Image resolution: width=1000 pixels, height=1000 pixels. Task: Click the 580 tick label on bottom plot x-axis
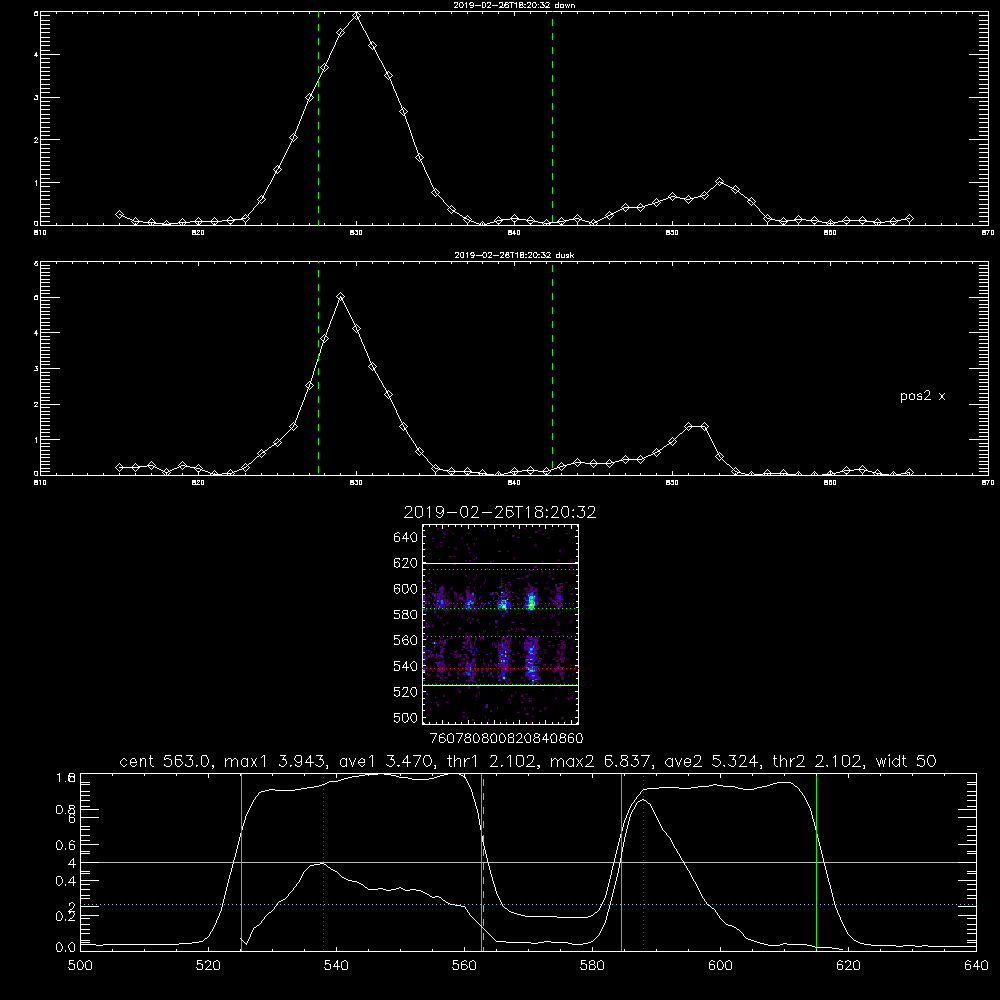(592, 966)
